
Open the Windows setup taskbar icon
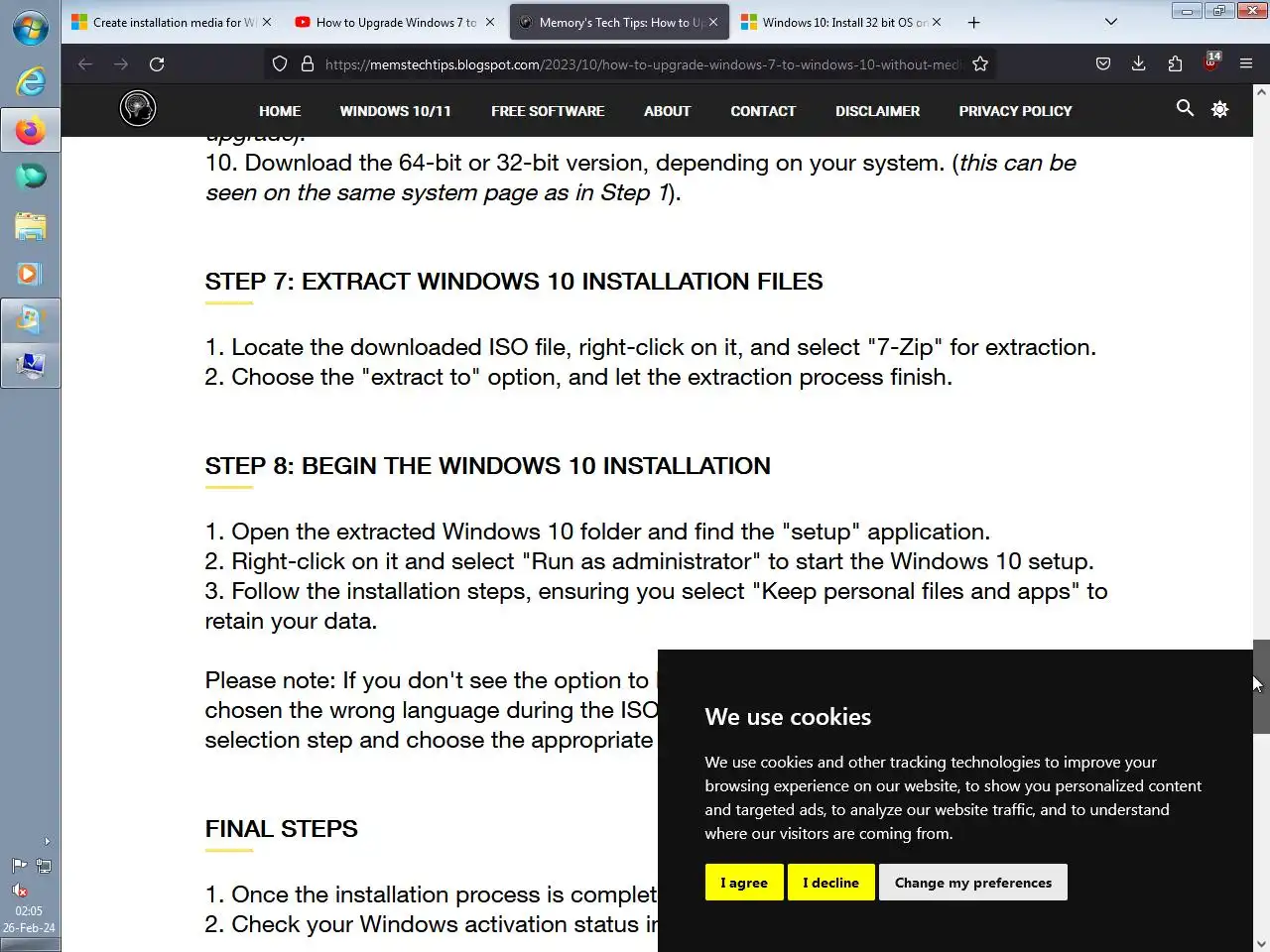pos(30,319)
